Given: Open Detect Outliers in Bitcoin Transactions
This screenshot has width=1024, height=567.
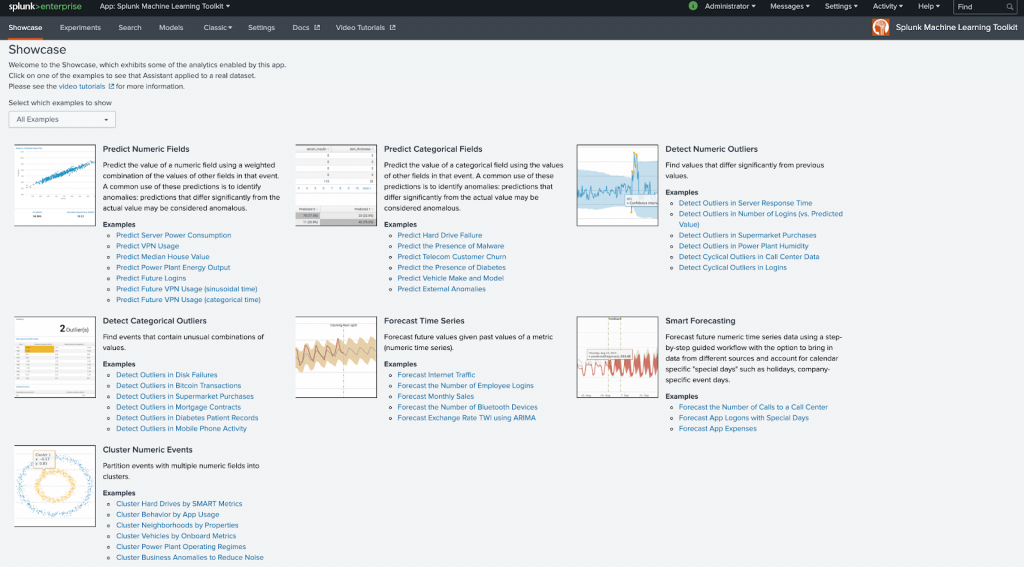Looking at the screenshot, I should 178,385.
